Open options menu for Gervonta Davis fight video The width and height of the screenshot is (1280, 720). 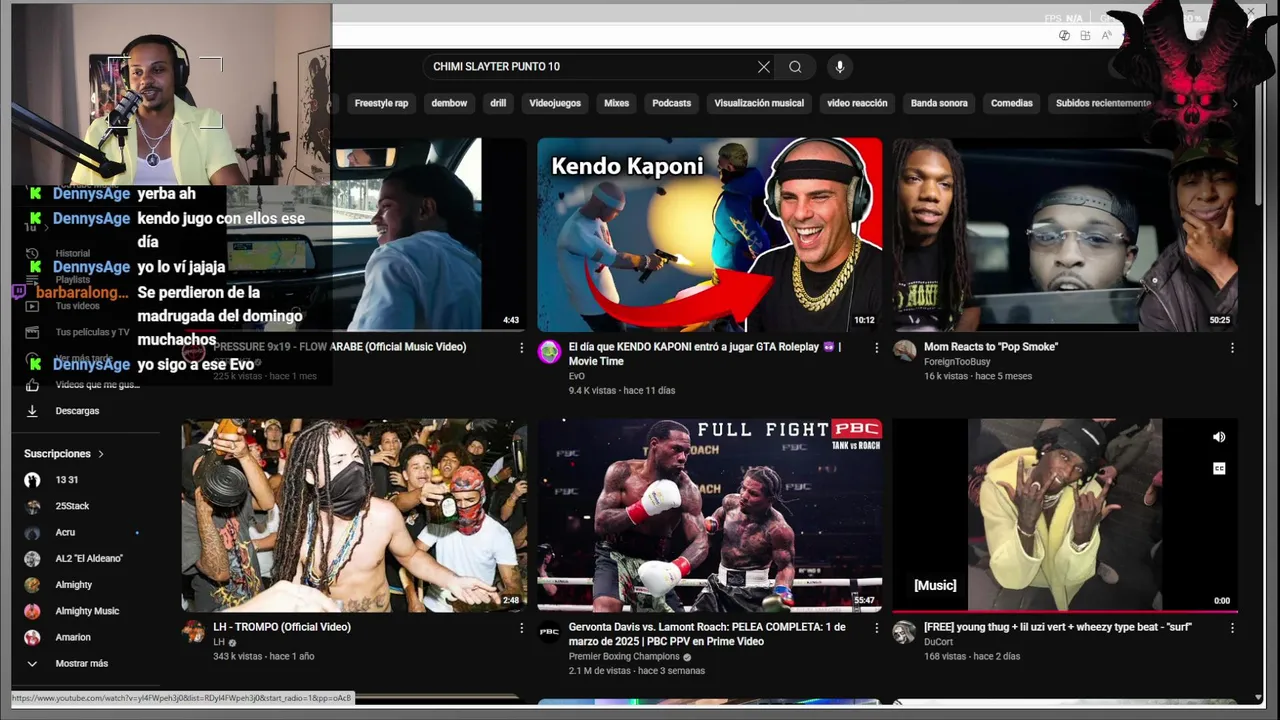(x=877, y=628)
